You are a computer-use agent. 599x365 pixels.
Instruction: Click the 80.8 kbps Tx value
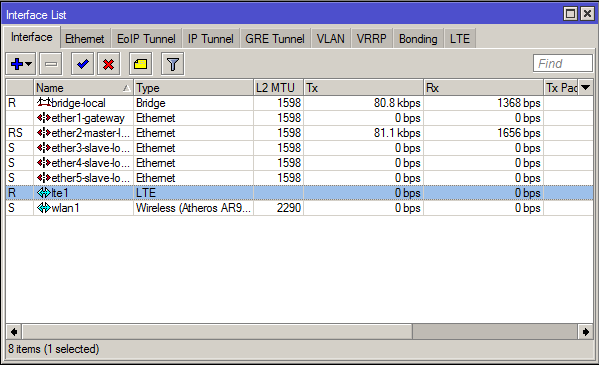[x=397, y=103]
